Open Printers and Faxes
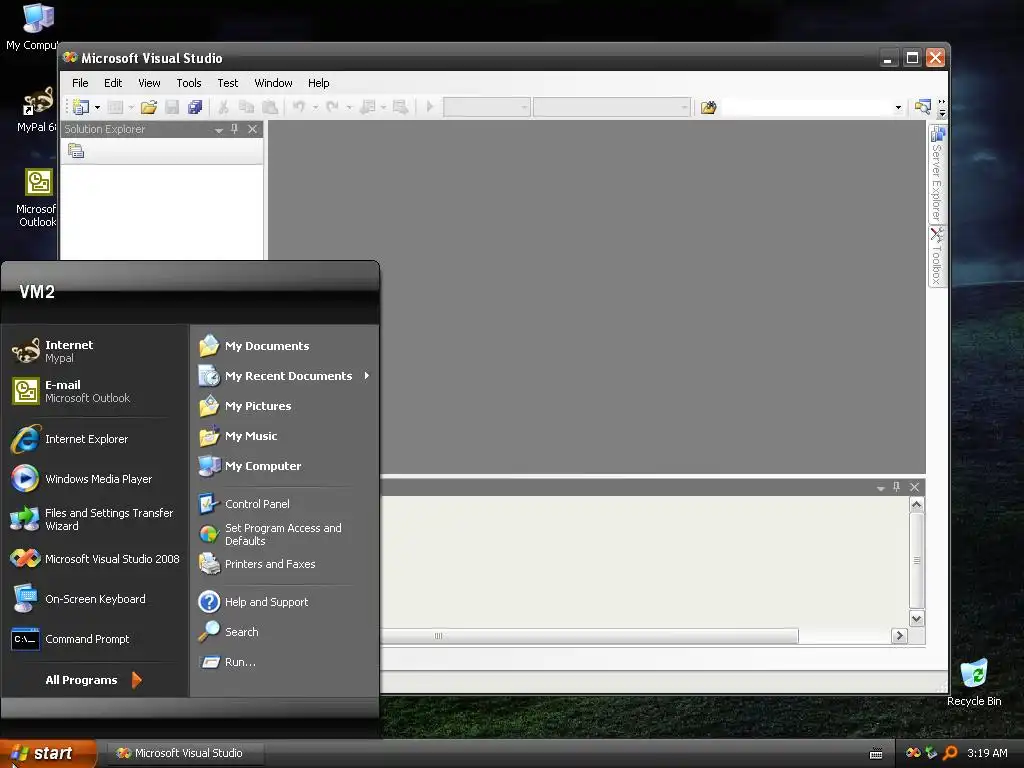Viewport: 1024px width, 768px height. tap(285, 564)
